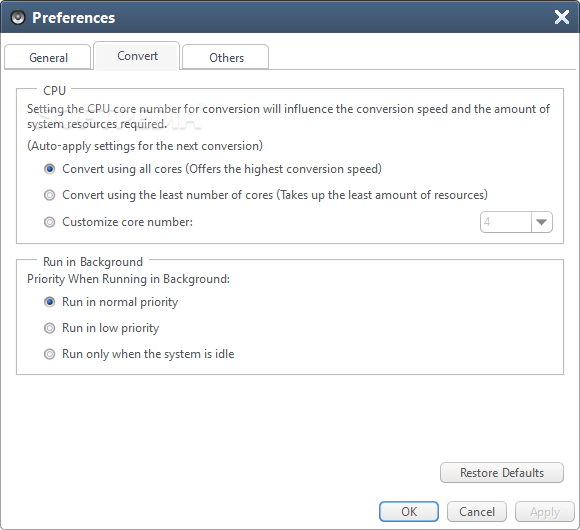Click the core number field showing 4

coord(506,222)
